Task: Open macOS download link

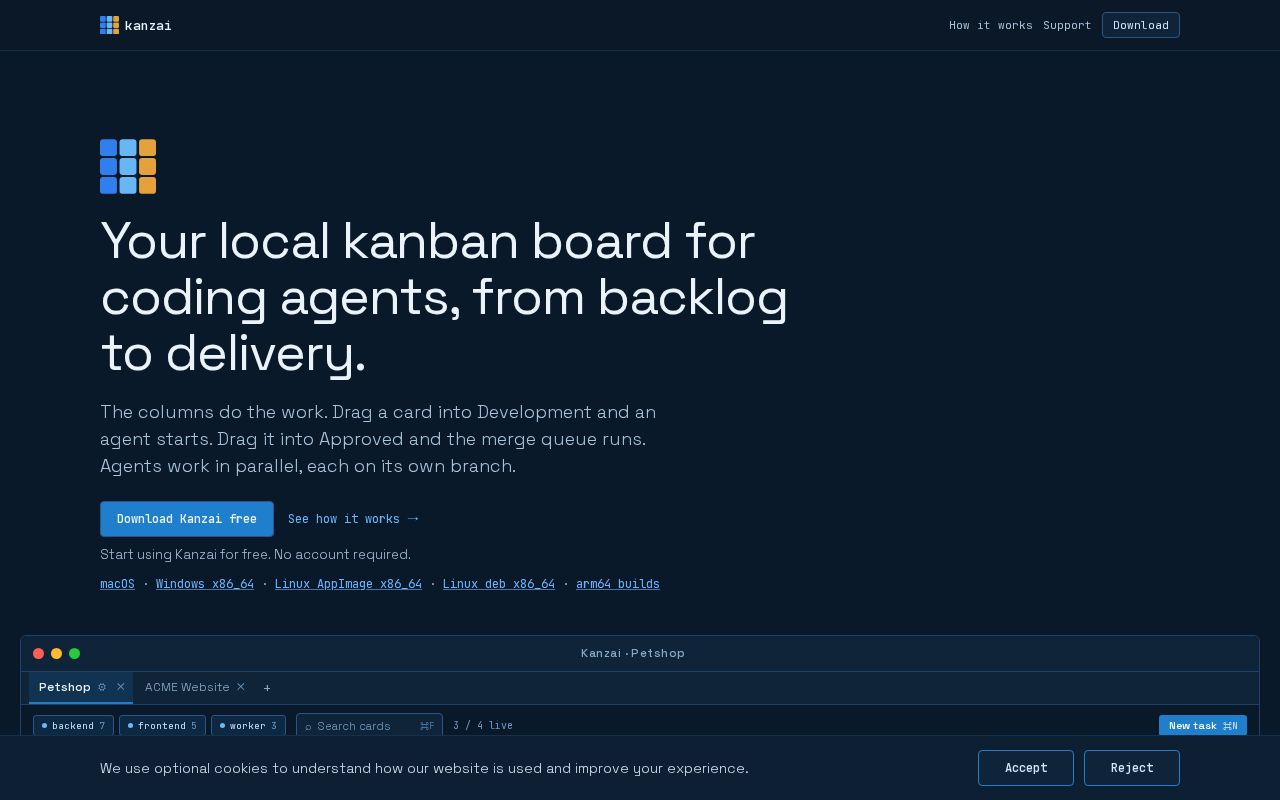Action: point(117,584)
